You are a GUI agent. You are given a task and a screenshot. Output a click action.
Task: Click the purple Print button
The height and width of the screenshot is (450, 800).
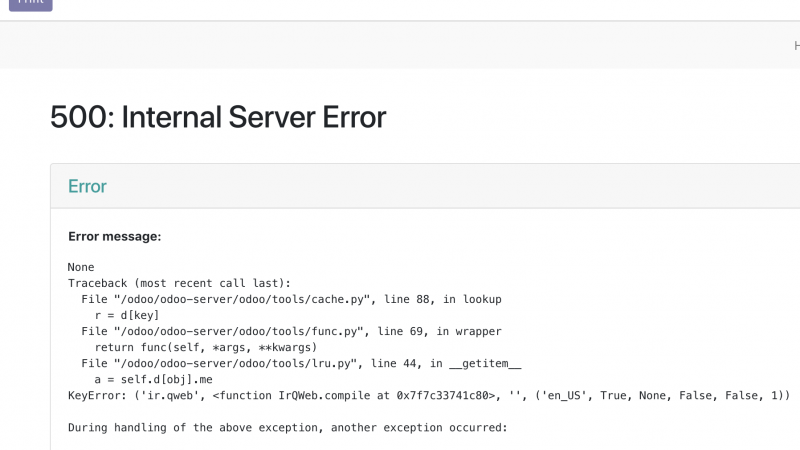coord(30,4)
